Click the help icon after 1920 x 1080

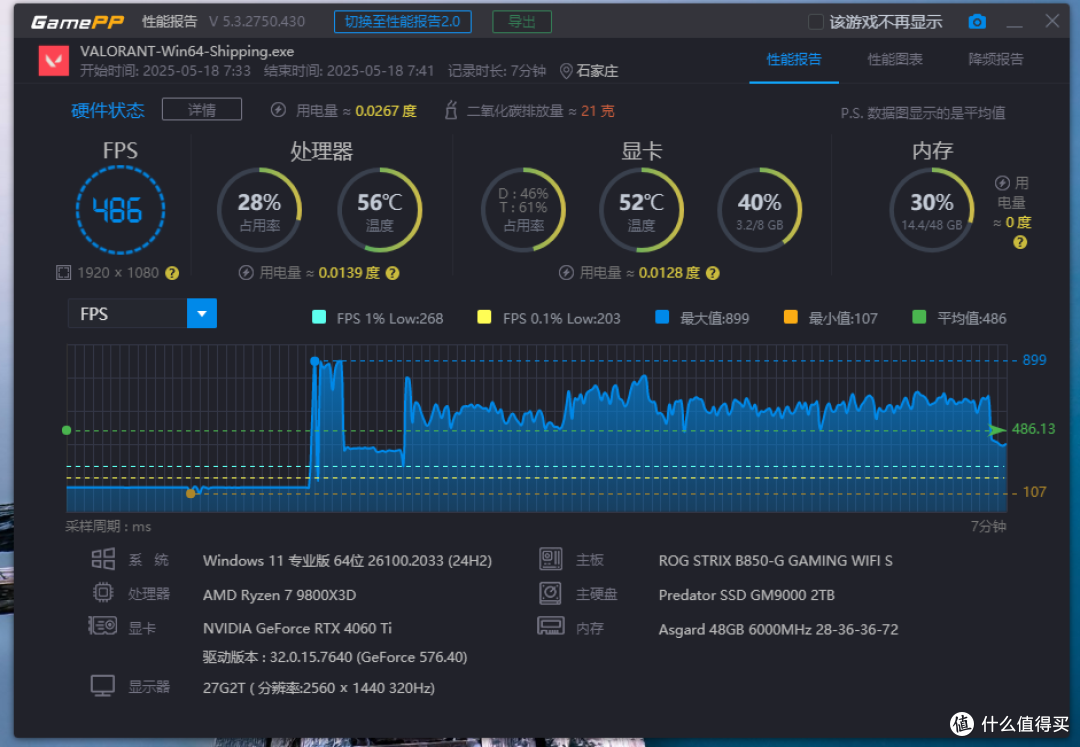pyautogui.click(x=172, y=273)
